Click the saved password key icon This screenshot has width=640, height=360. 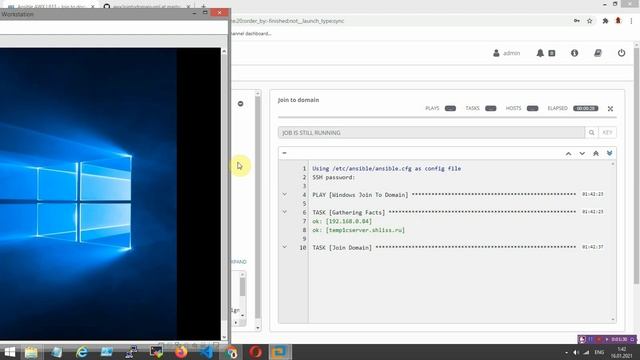[x=577, y=21]
